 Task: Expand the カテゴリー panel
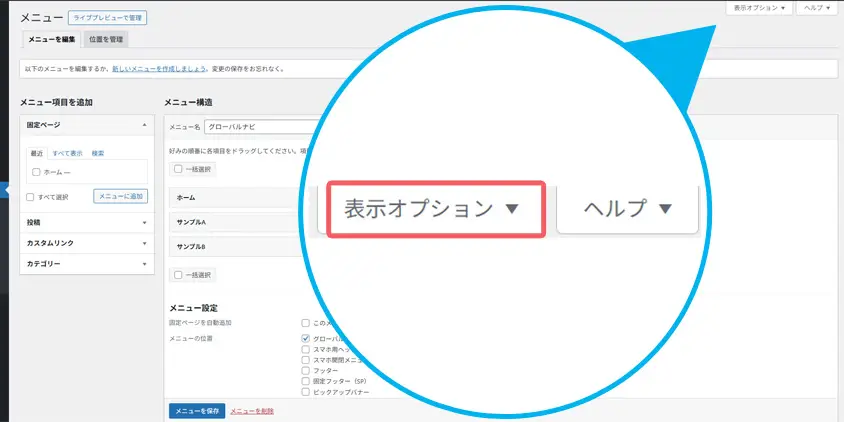click(87, 264)
